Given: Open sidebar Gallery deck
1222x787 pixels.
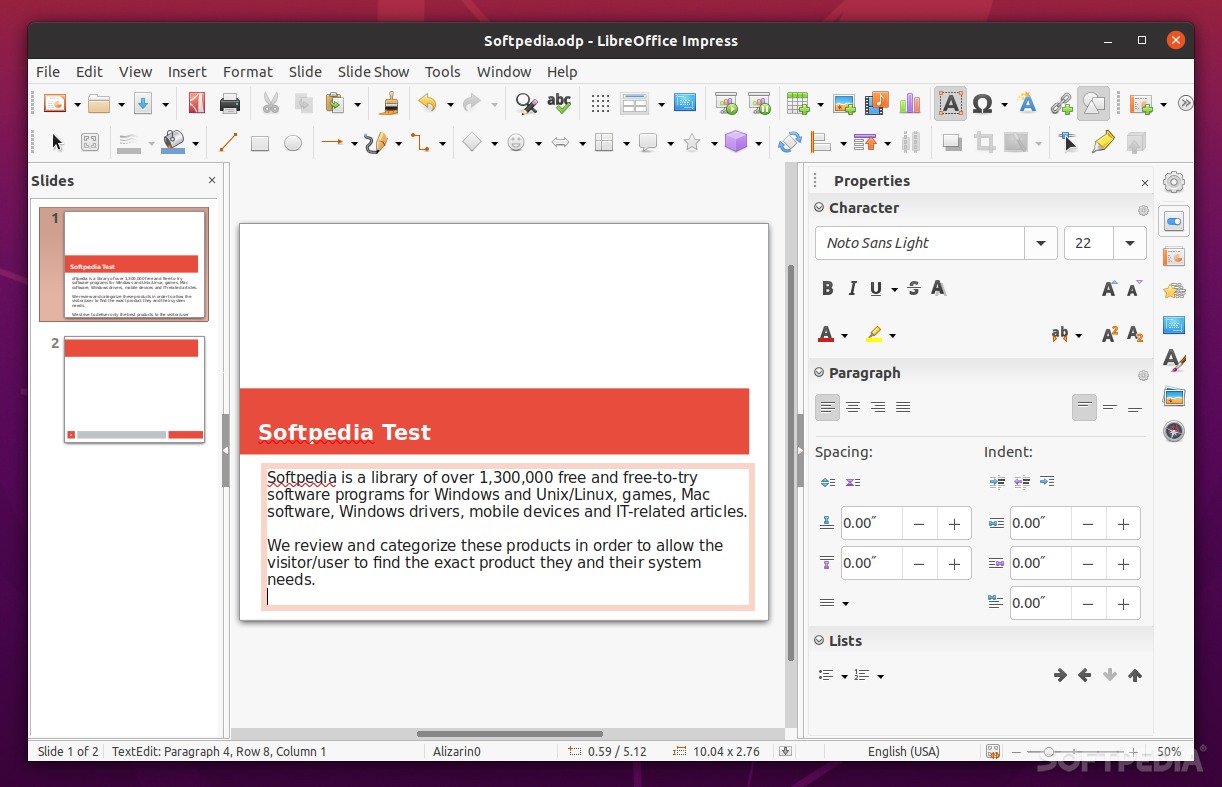Looking at the screenshot, I should point(1174,397).
